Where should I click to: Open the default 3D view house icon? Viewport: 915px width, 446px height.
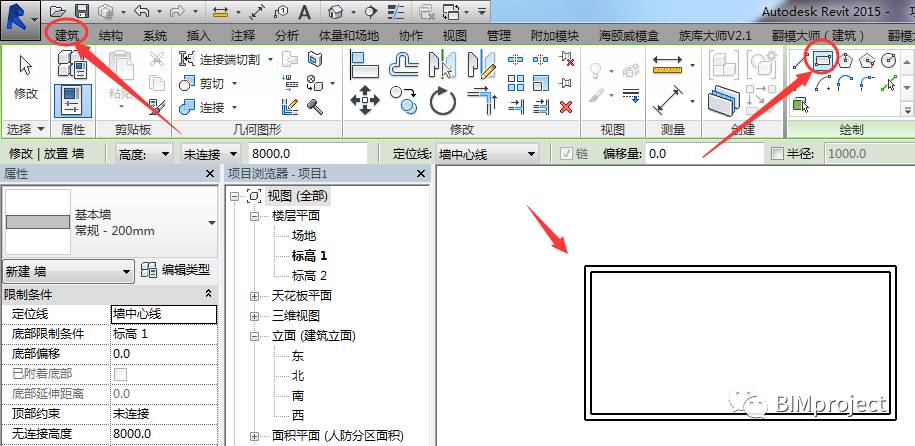[335, 11]
